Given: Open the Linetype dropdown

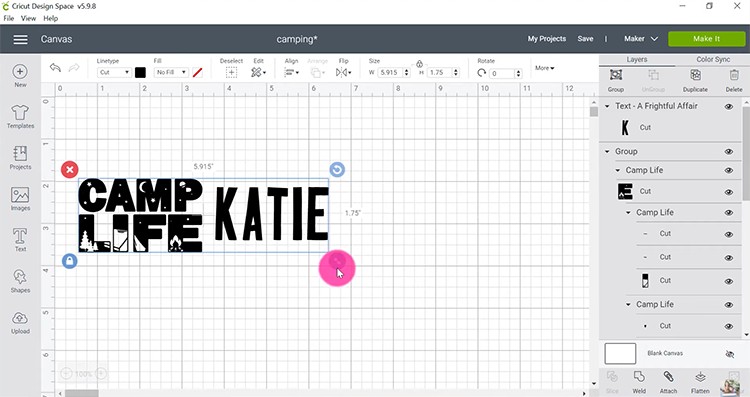Looking at the screenshot, I should coord(114,72).
